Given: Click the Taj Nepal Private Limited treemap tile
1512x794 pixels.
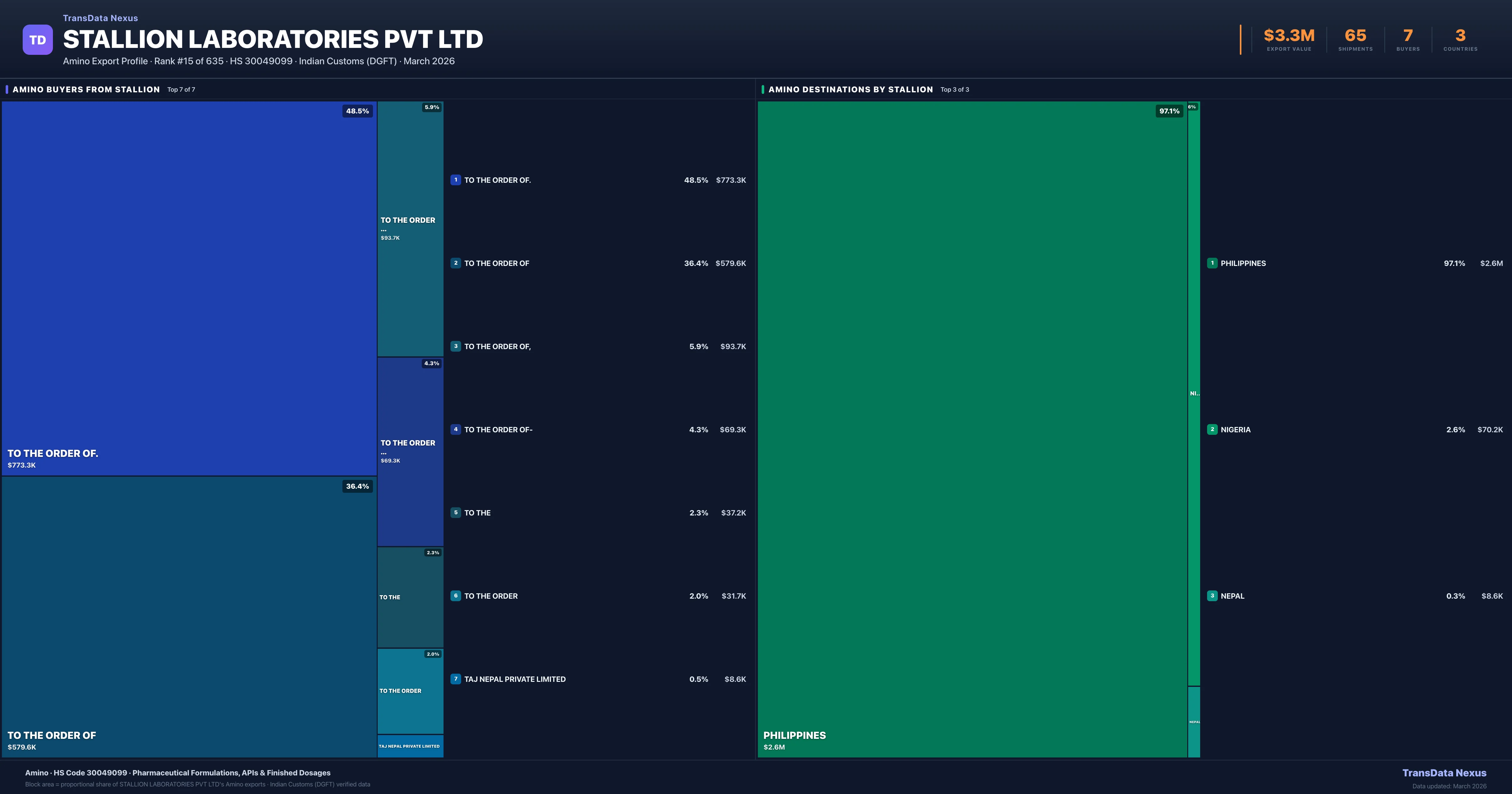Looking at the screenshot, I should click(410, 746).
